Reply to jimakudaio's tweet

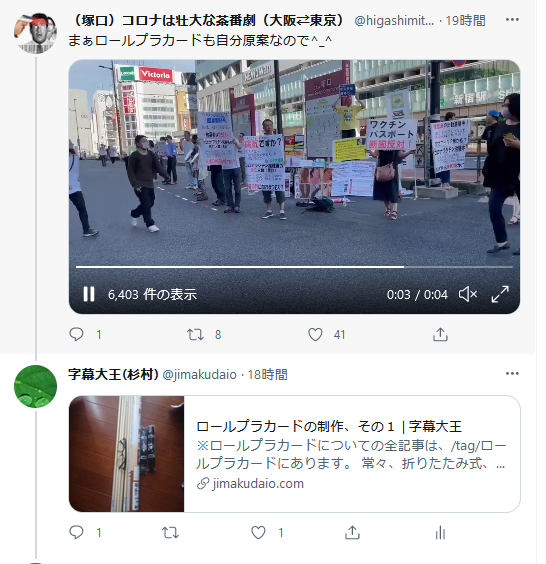(76, 532)
